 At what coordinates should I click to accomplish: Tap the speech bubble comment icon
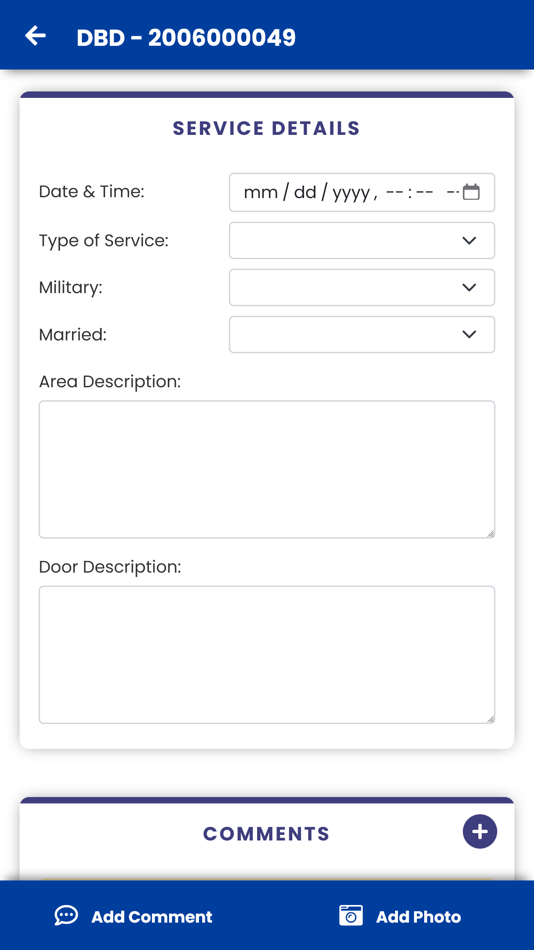66,915
